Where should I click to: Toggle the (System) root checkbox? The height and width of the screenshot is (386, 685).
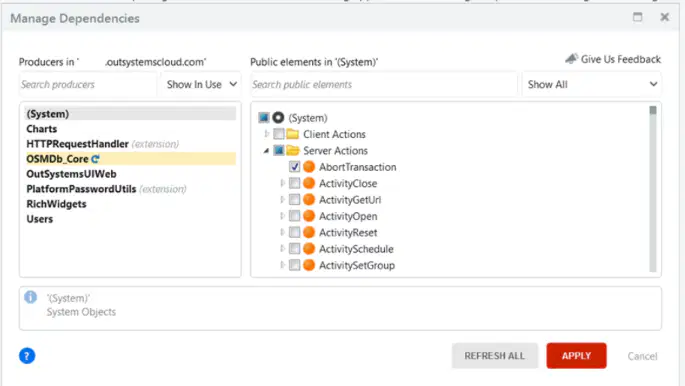point(263,117)
